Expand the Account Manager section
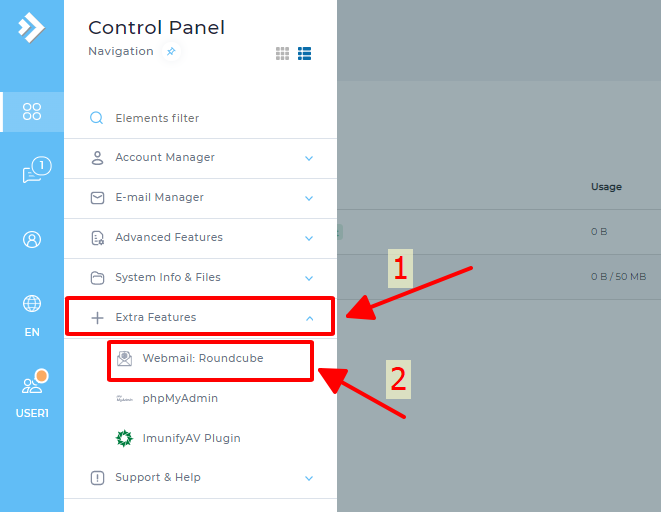The image size is (661, 512). [x=309, y=158]
